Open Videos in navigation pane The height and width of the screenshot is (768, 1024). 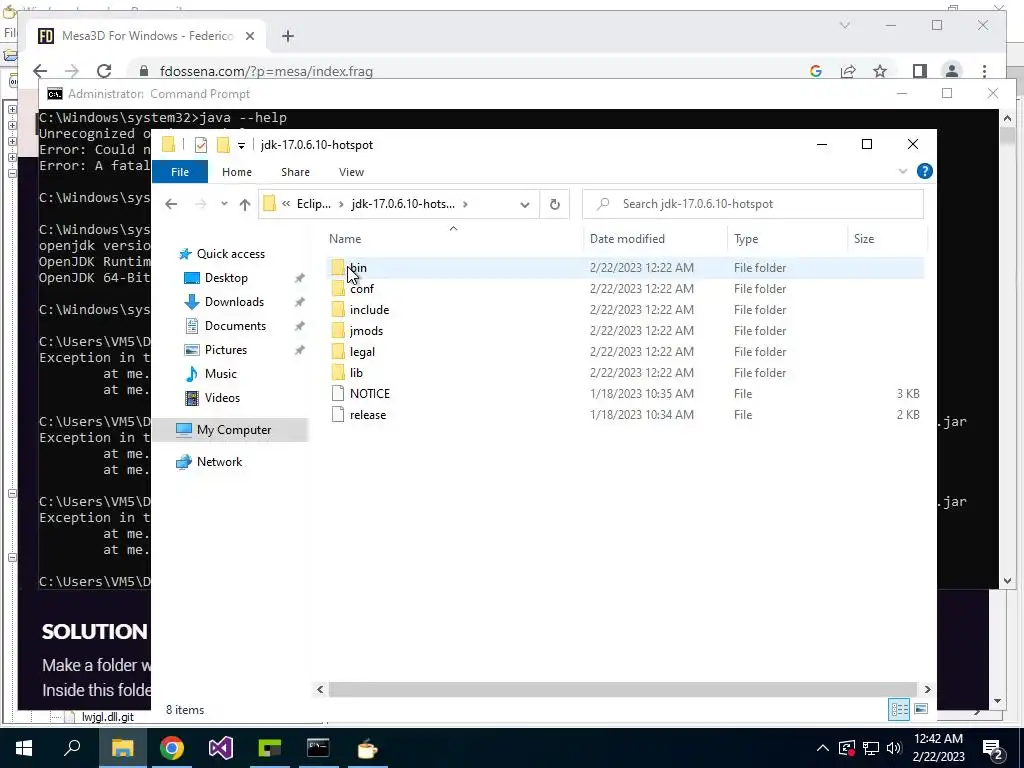222,398
